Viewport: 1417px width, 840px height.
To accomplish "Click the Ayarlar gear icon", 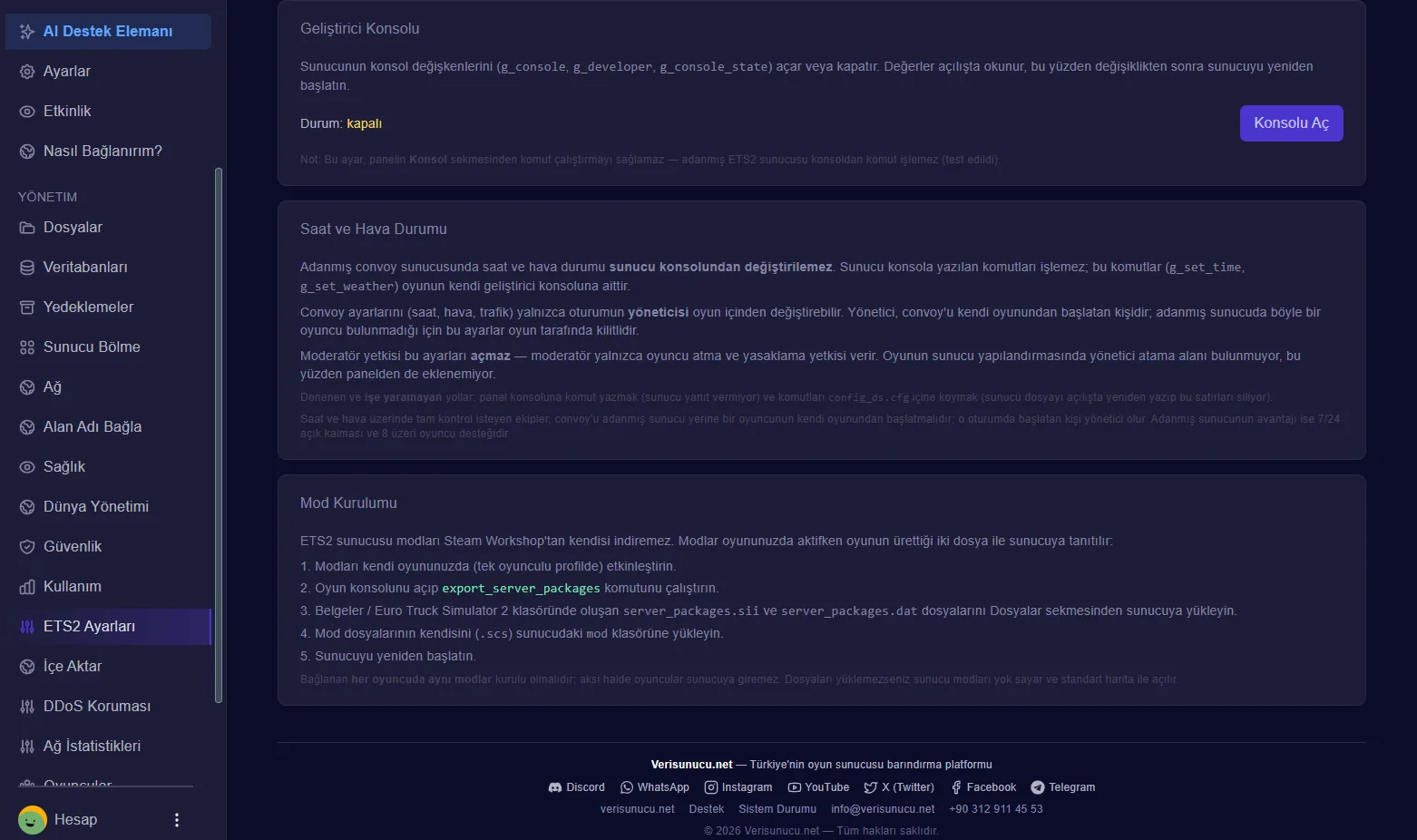I will click(27, 72).
